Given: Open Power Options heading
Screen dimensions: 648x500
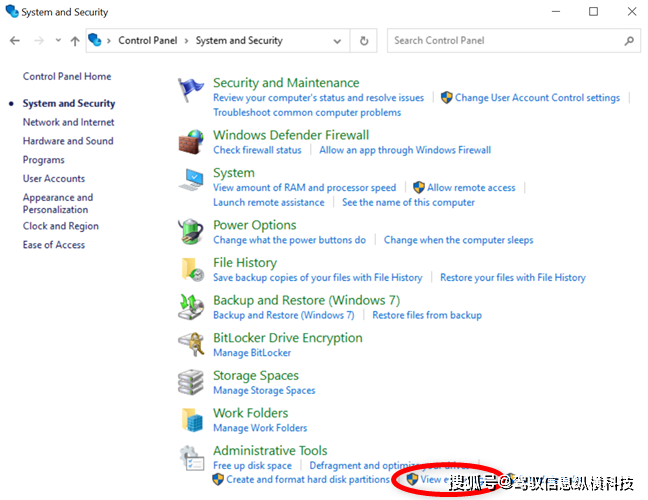Looking at the screenshot, I should (255, 225).
